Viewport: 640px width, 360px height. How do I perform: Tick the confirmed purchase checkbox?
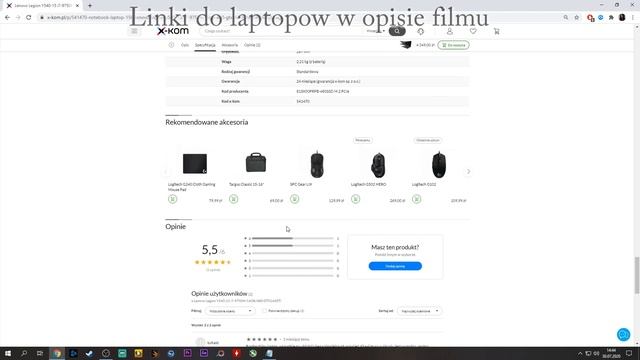(264, 311)
